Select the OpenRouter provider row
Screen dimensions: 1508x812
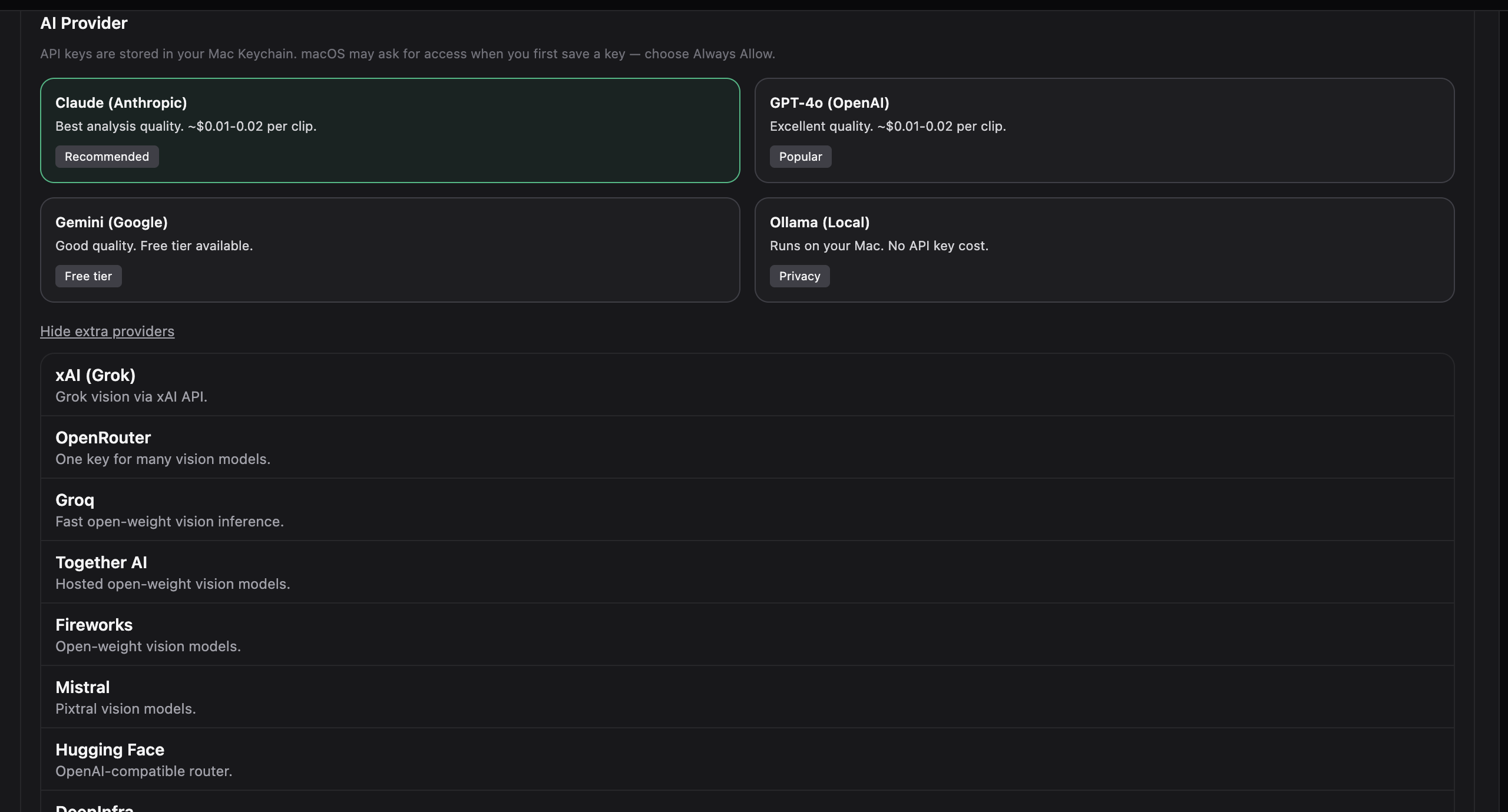pos(747,448)
